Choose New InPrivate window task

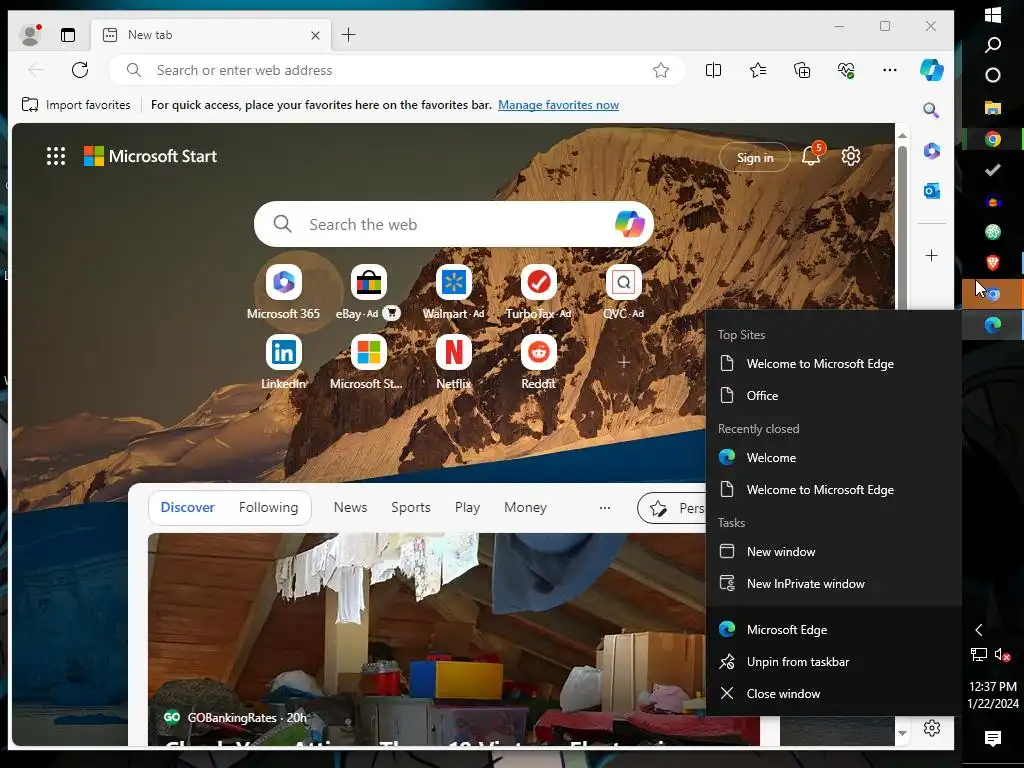tap(833, 584)
